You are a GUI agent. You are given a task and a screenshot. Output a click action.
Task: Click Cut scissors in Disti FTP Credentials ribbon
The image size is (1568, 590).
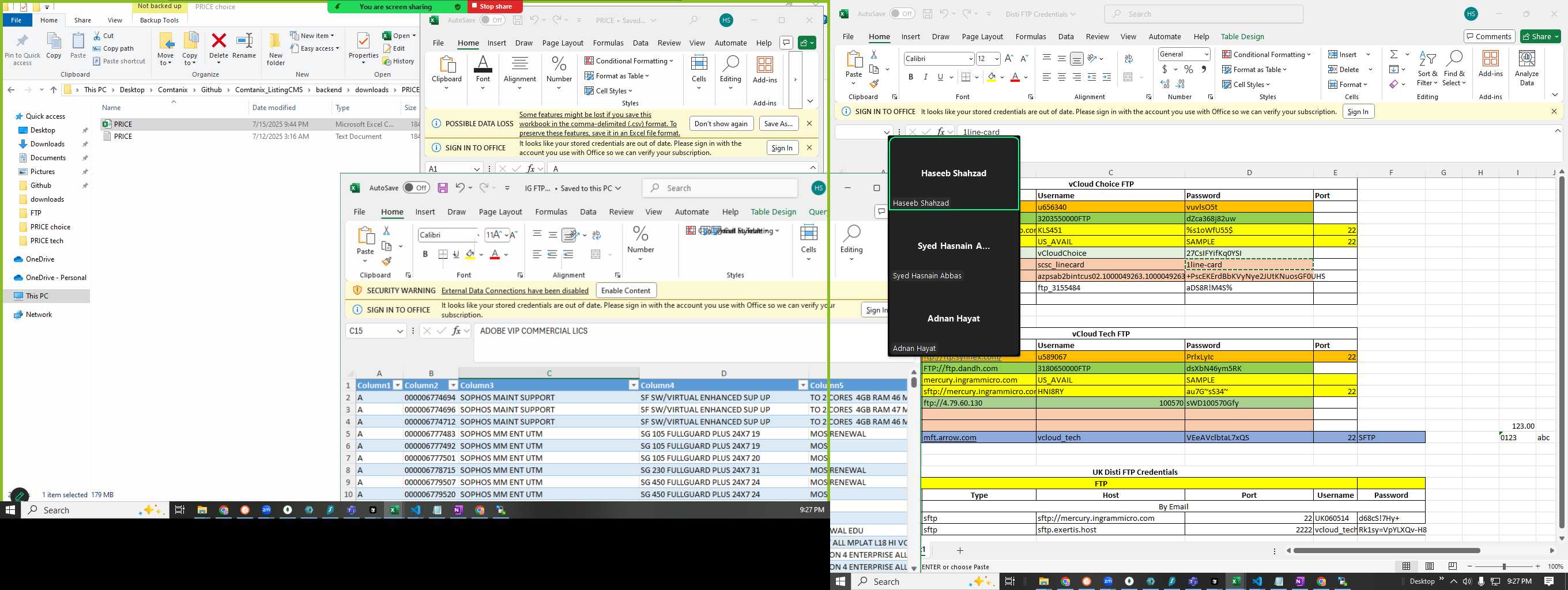[x=874, y=55]
